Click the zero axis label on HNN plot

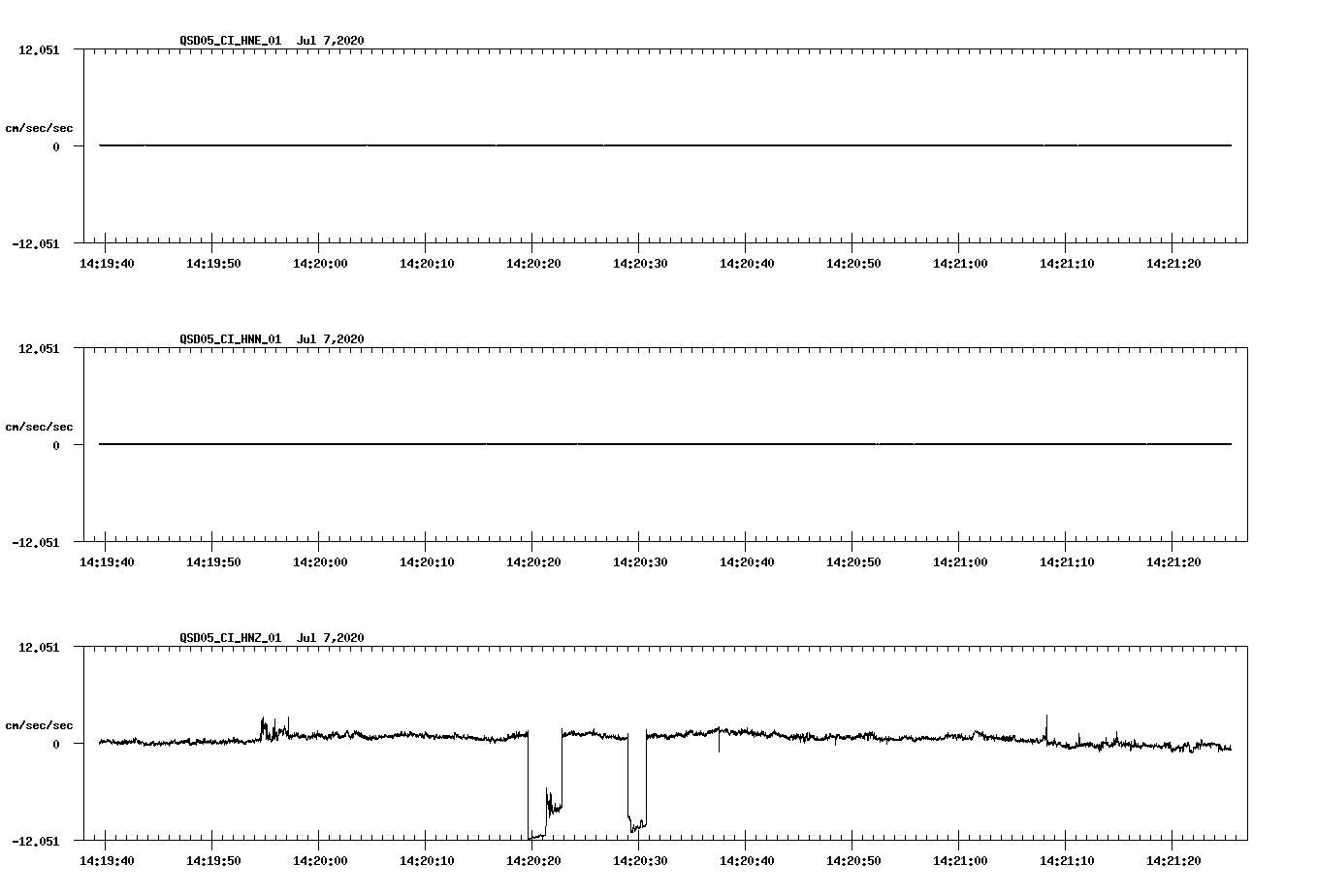[56, 445]
